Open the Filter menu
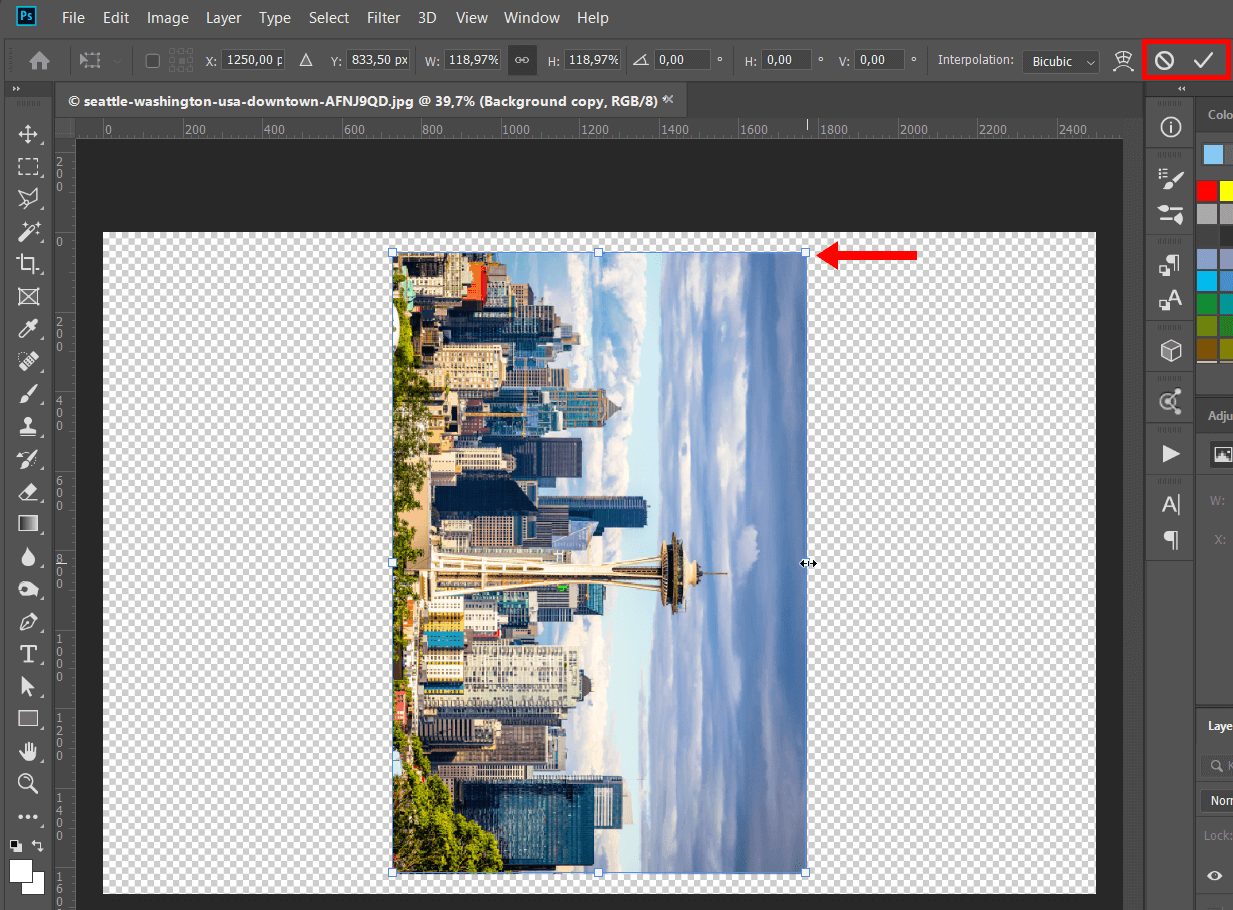Screen dimensions: 1233x910 (383, 17)
